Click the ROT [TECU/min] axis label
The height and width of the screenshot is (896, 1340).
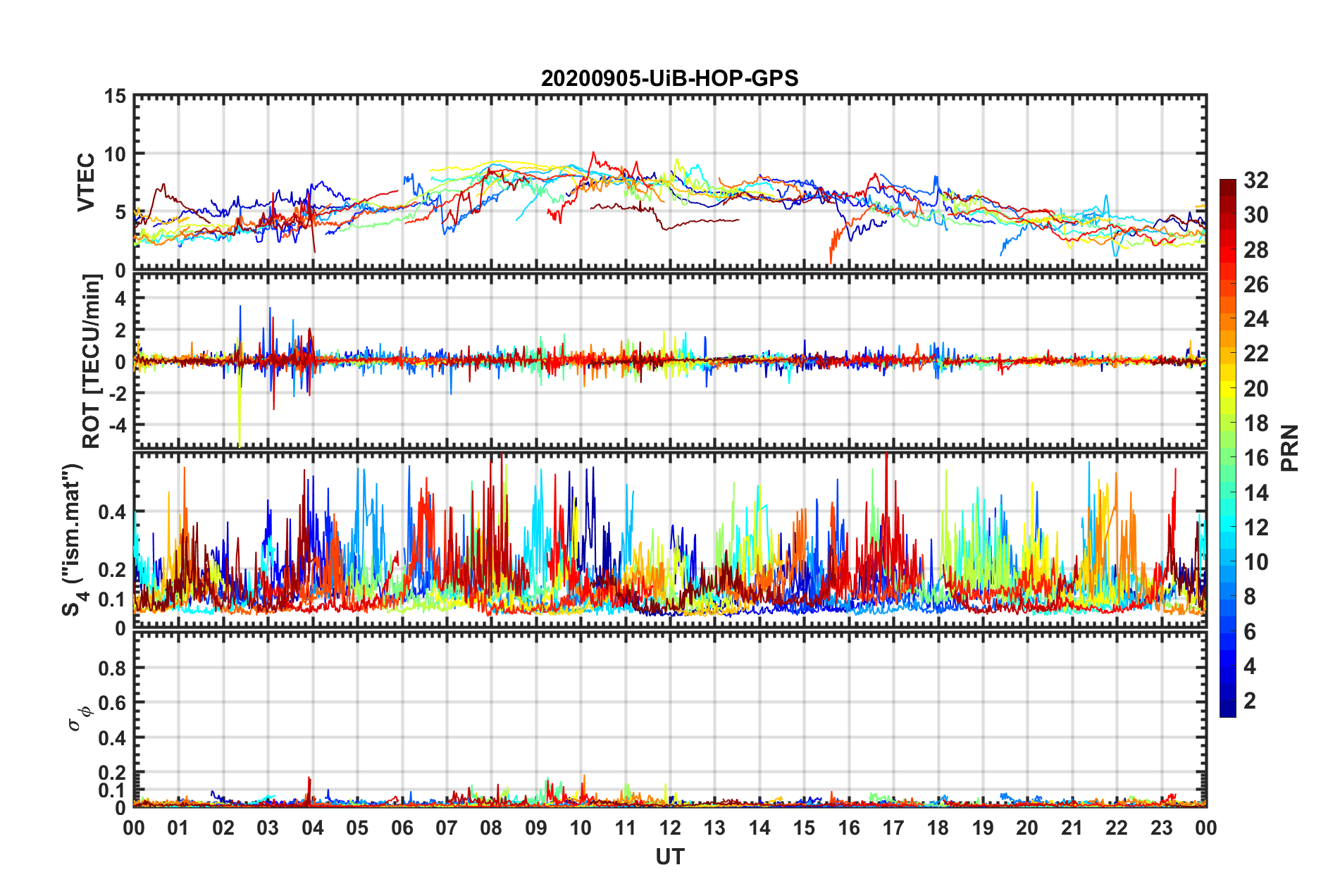pos(92,361)
